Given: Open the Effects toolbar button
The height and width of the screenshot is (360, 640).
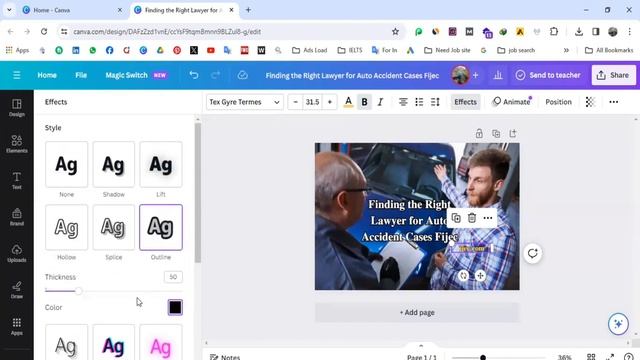Looking at the screenshot, I should 465,102.
